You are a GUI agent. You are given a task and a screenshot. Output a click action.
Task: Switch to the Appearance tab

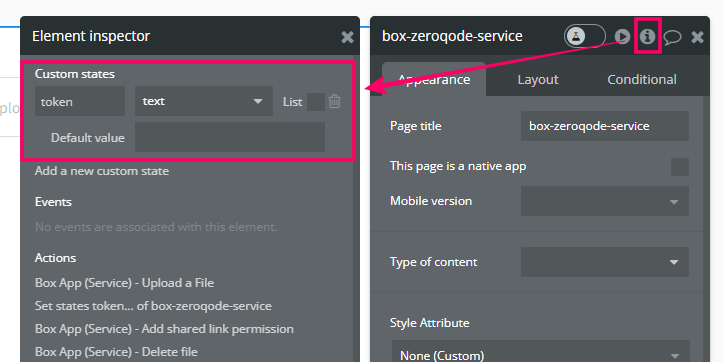(434, 79)
